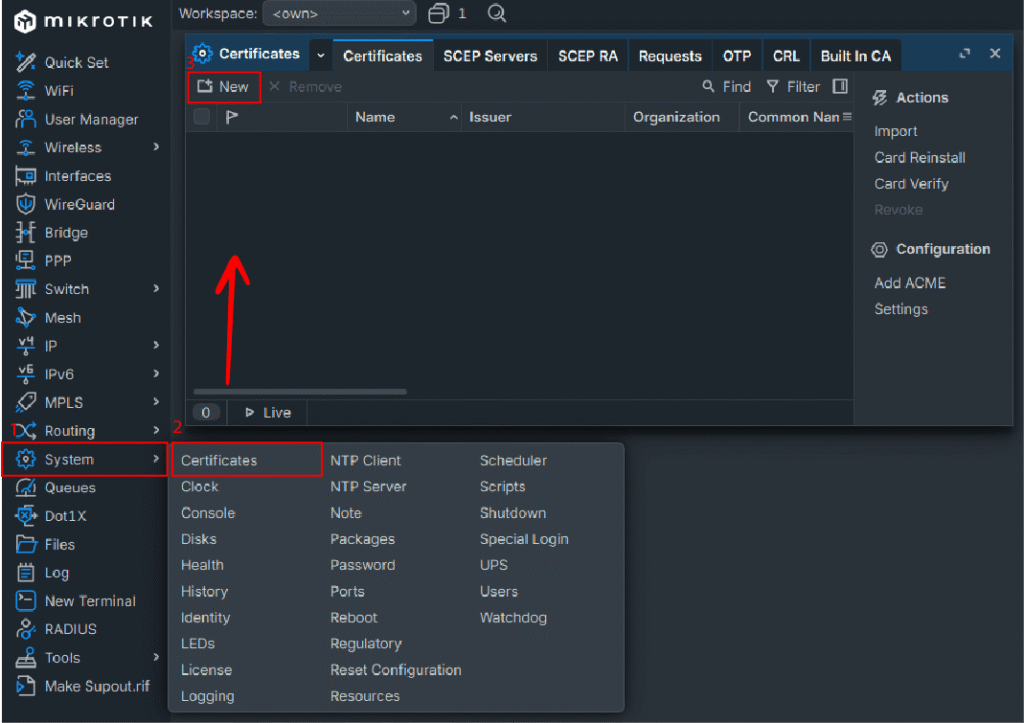Open the column list menu icon

tap(847, 117)
